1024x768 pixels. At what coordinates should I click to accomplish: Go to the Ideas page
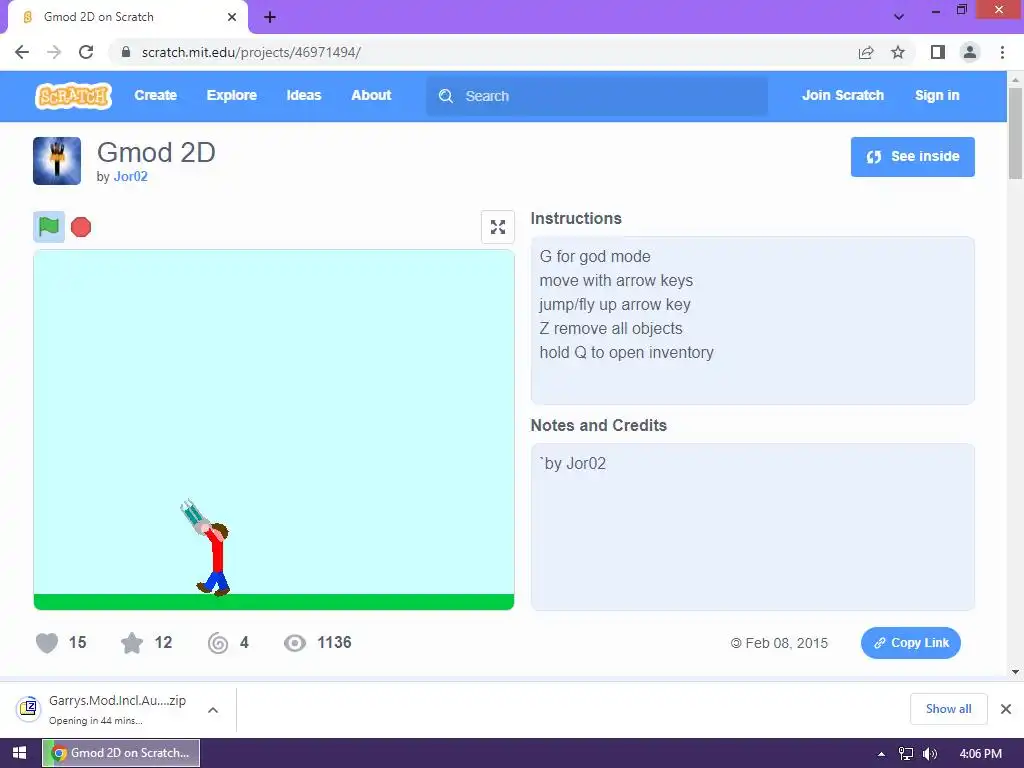(x=304, y=95)
